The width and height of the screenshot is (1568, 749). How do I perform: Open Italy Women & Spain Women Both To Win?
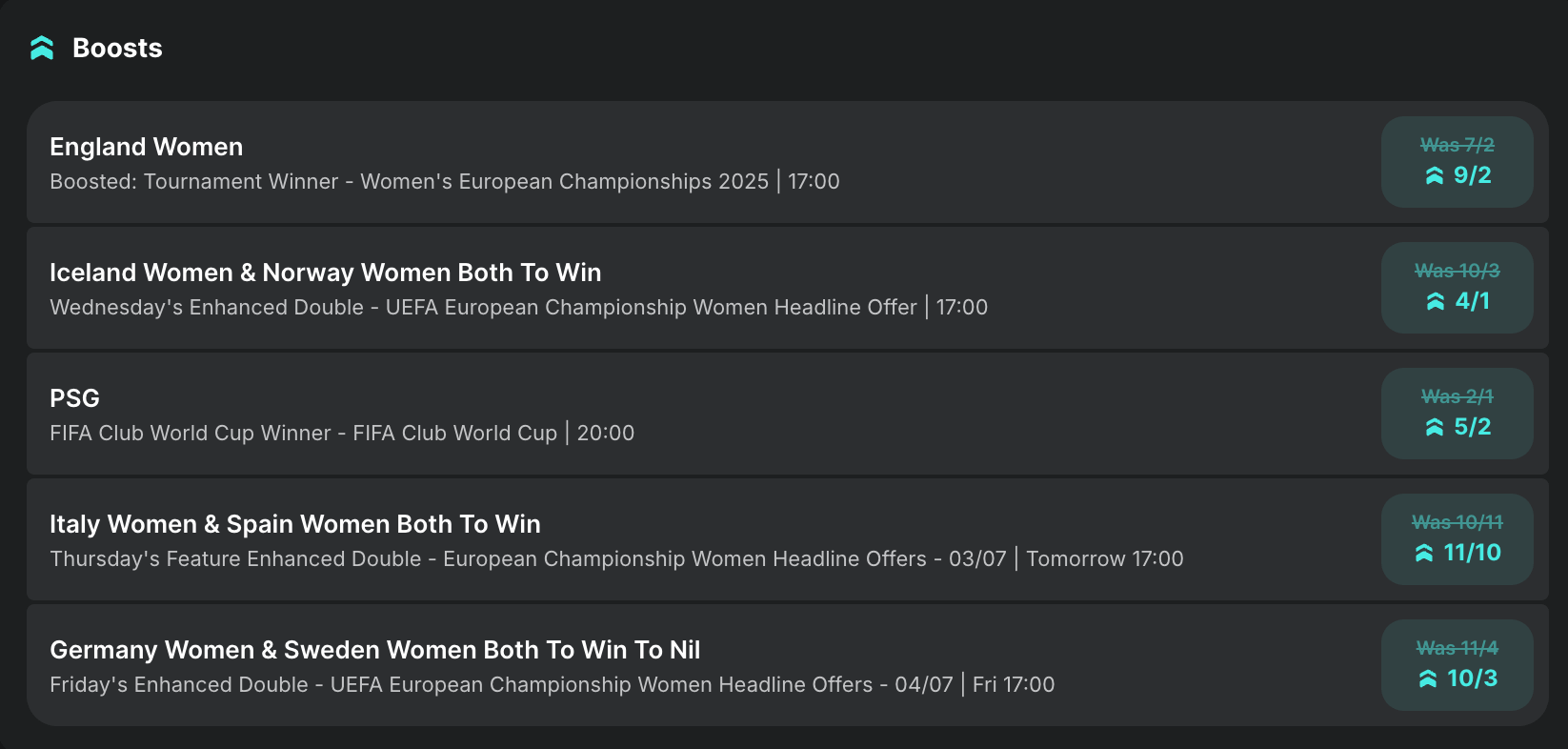pyautogui.click(x=295, y=524)
